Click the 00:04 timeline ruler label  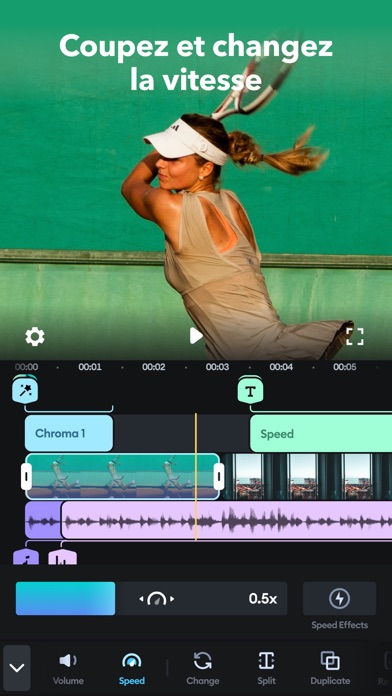[x=281, y=367]
